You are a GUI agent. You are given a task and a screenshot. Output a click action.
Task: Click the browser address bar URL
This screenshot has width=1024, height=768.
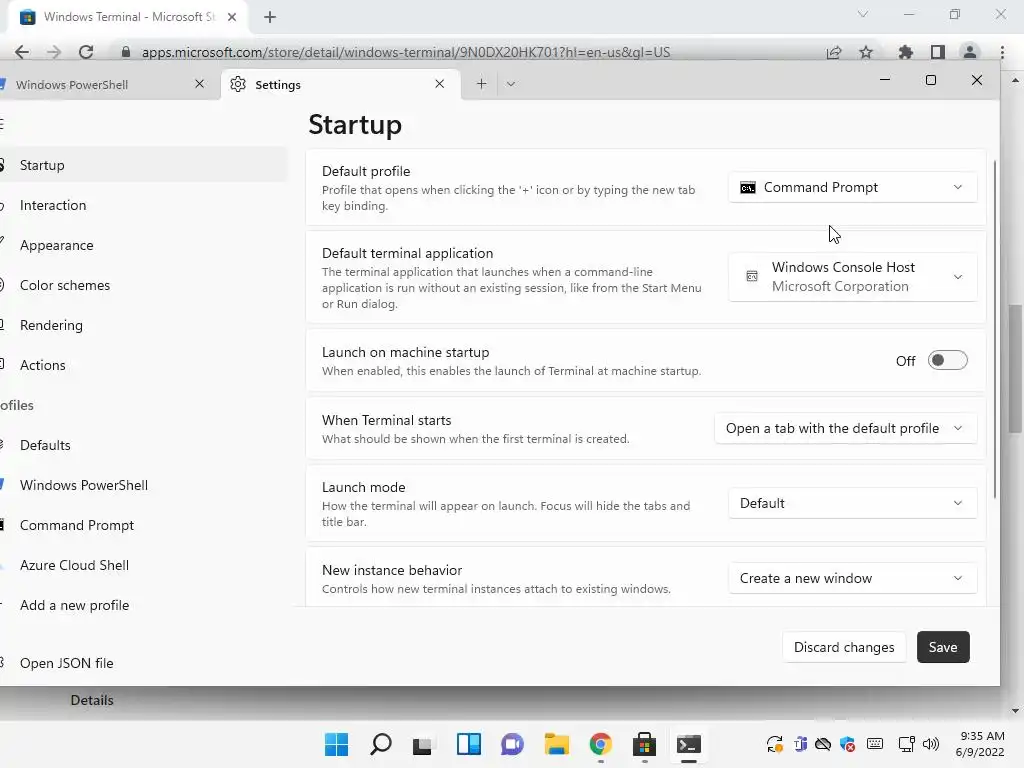tap(406, 52)
